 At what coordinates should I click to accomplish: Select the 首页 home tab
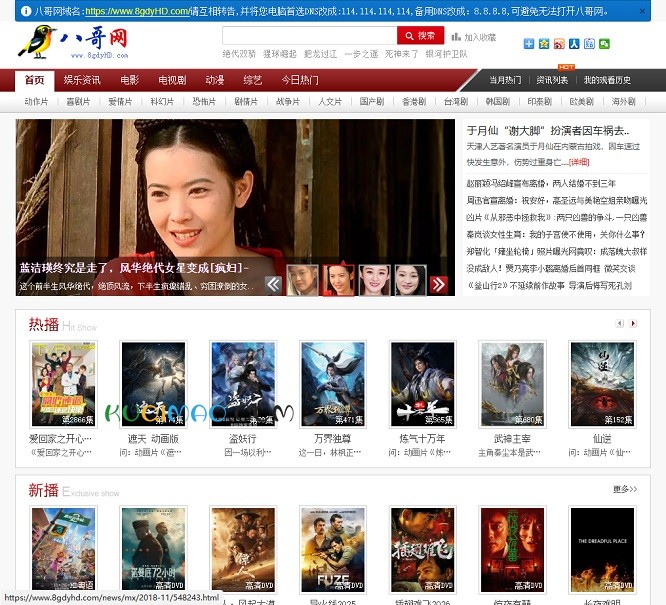pyautogui.click(x=34, y=80)
